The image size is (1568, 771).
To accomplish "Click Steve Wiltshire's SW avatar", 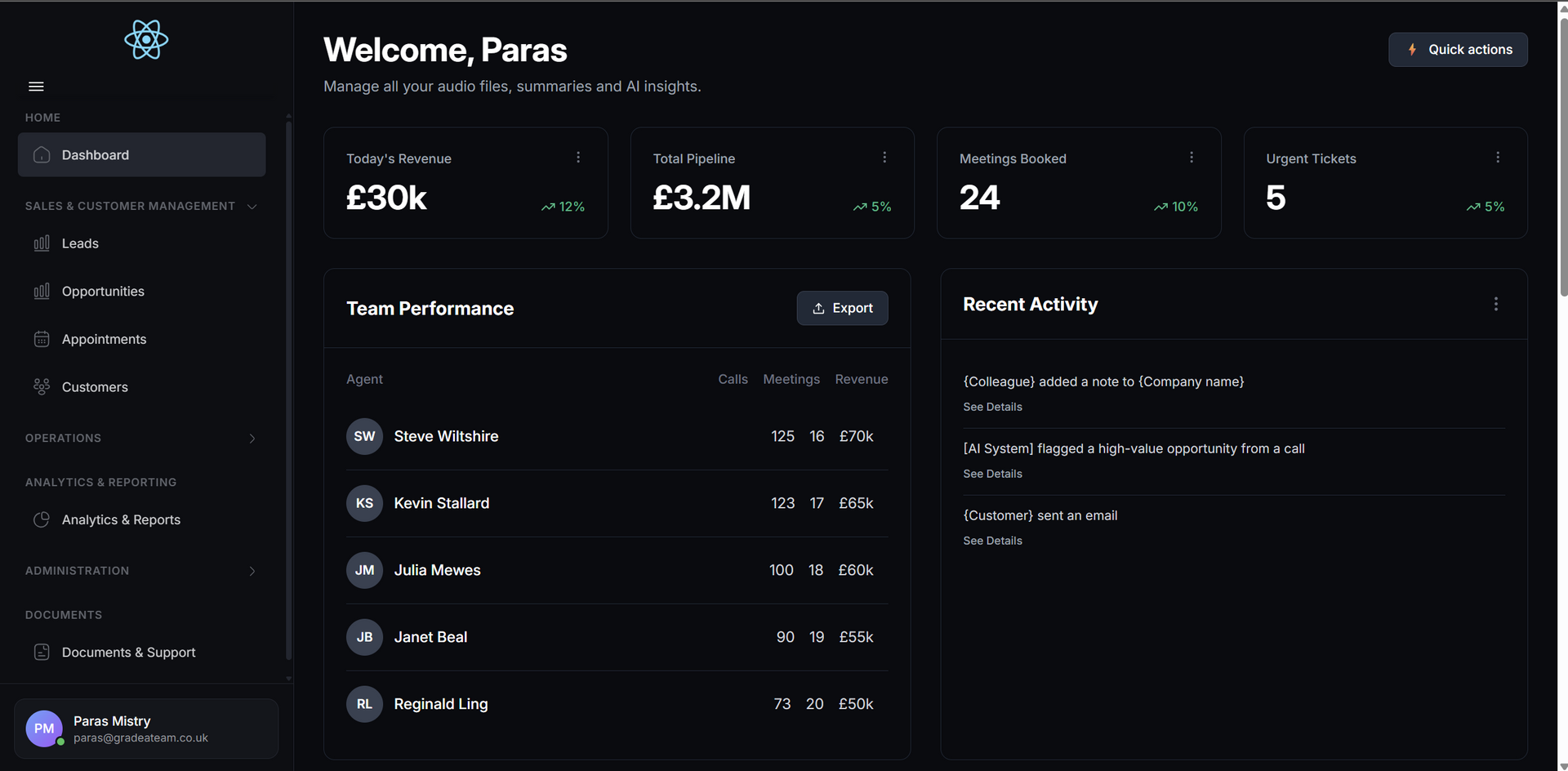I will (x=364, y=435).
